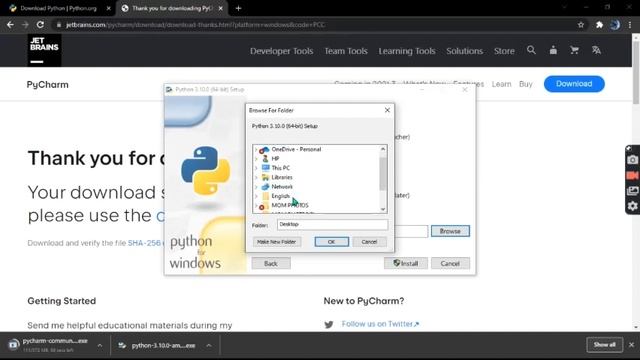Screen dimensions: 640x360
Task: Open the Store menu item
Action: pos(504,51)
